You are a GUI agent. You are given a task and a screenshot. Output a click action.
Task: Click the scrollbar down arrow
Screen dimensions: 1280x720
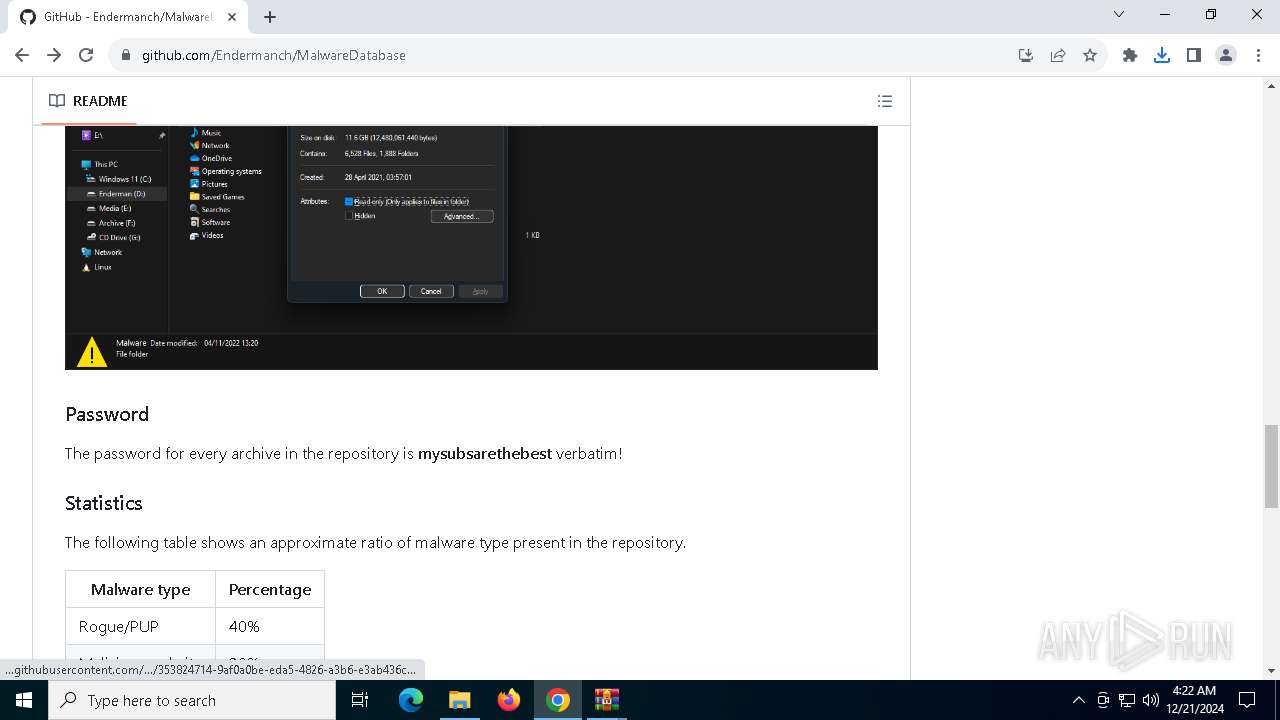(1271, 670)
